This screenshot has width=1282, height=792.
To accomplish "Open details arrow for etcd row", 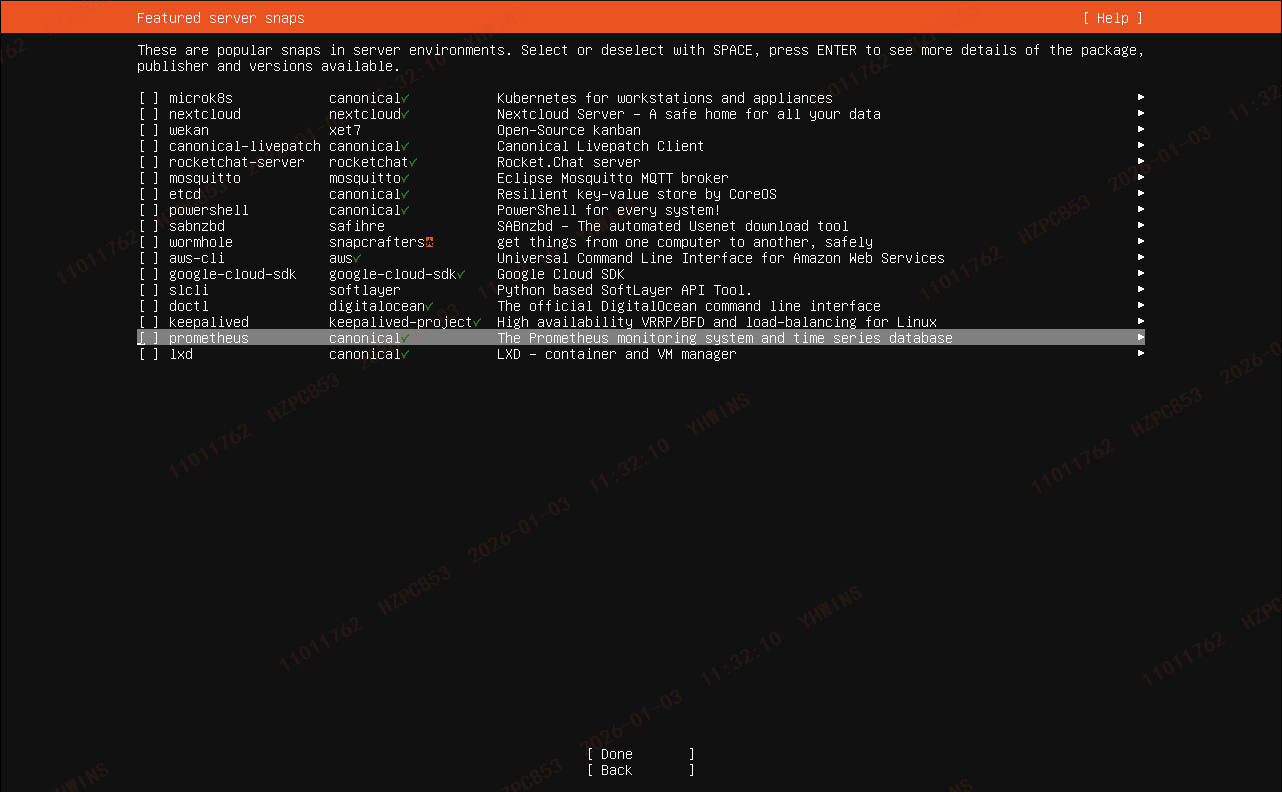I will (x=1141, y=194).
